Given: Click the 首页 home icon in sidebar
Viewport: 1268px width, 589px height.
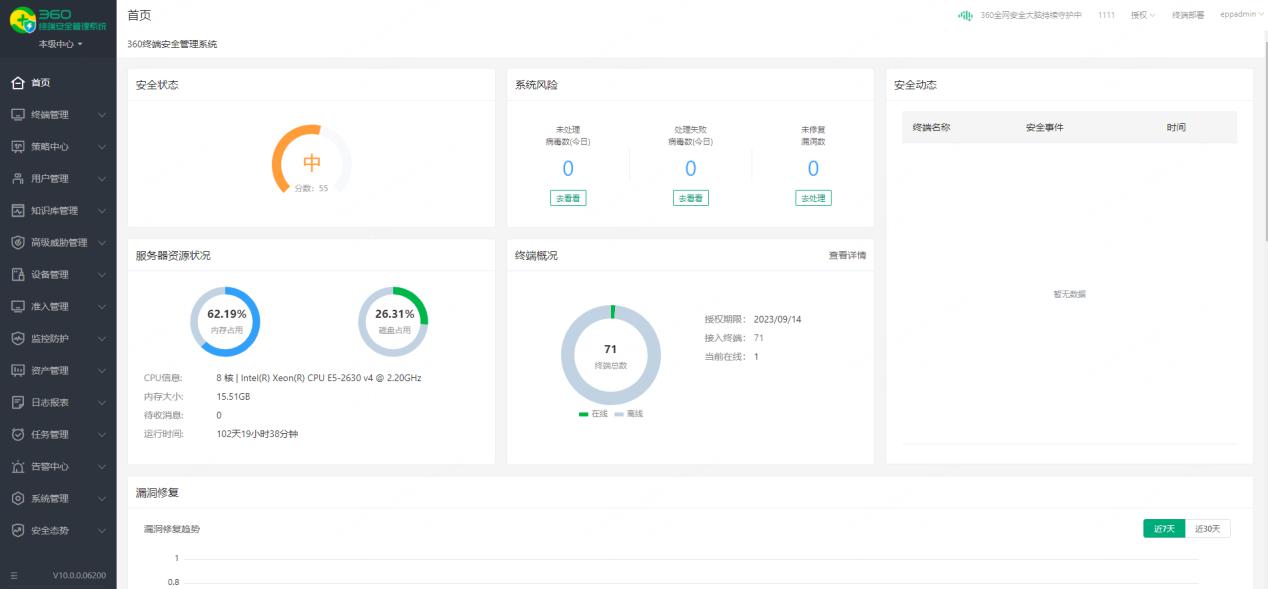Looking at the screenshot, I should pyautogui.click(x=17, y=83).
